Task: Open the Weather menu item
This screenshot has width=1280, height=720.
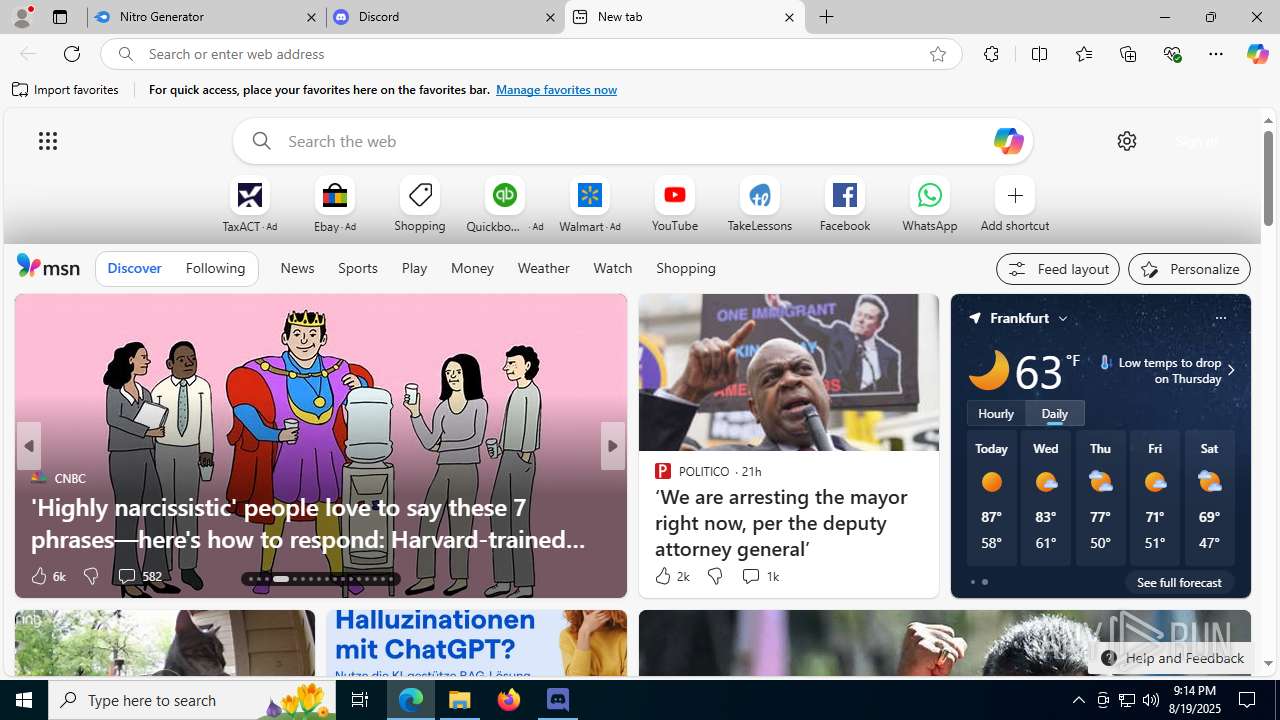Action: coord(543,268)
